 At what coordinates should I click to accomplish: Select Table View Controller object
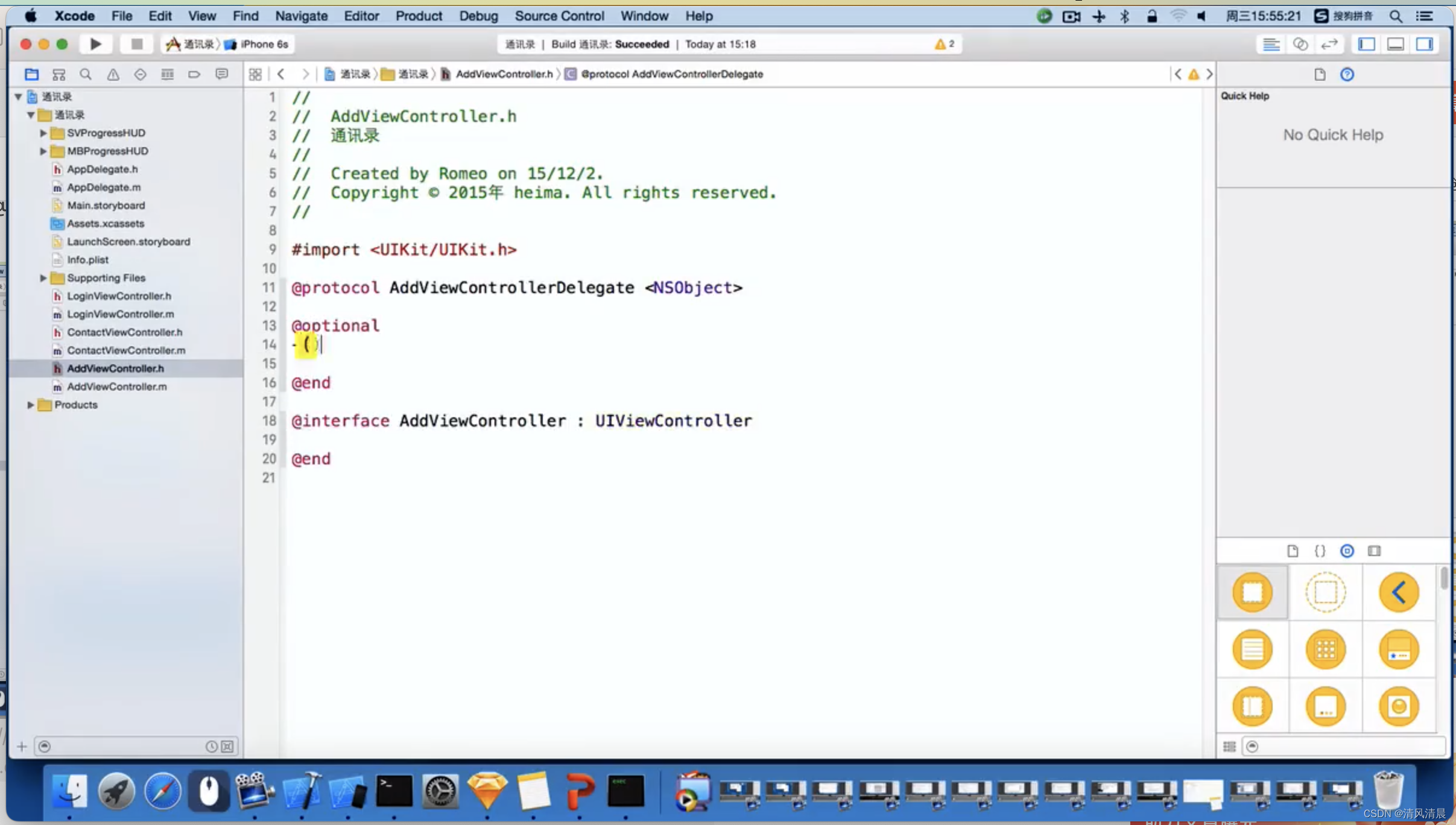[x=1252, y=650]
